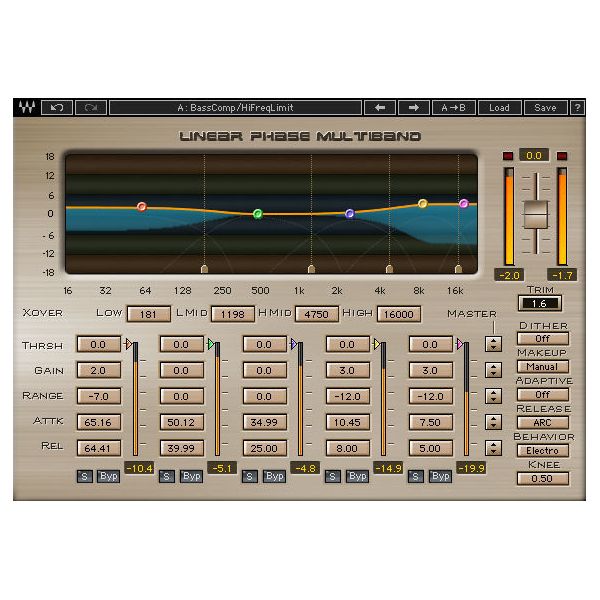This screenshot has width=600, height=600.
Task: Change Behavior Electro setting
Action: coord(543,450)
